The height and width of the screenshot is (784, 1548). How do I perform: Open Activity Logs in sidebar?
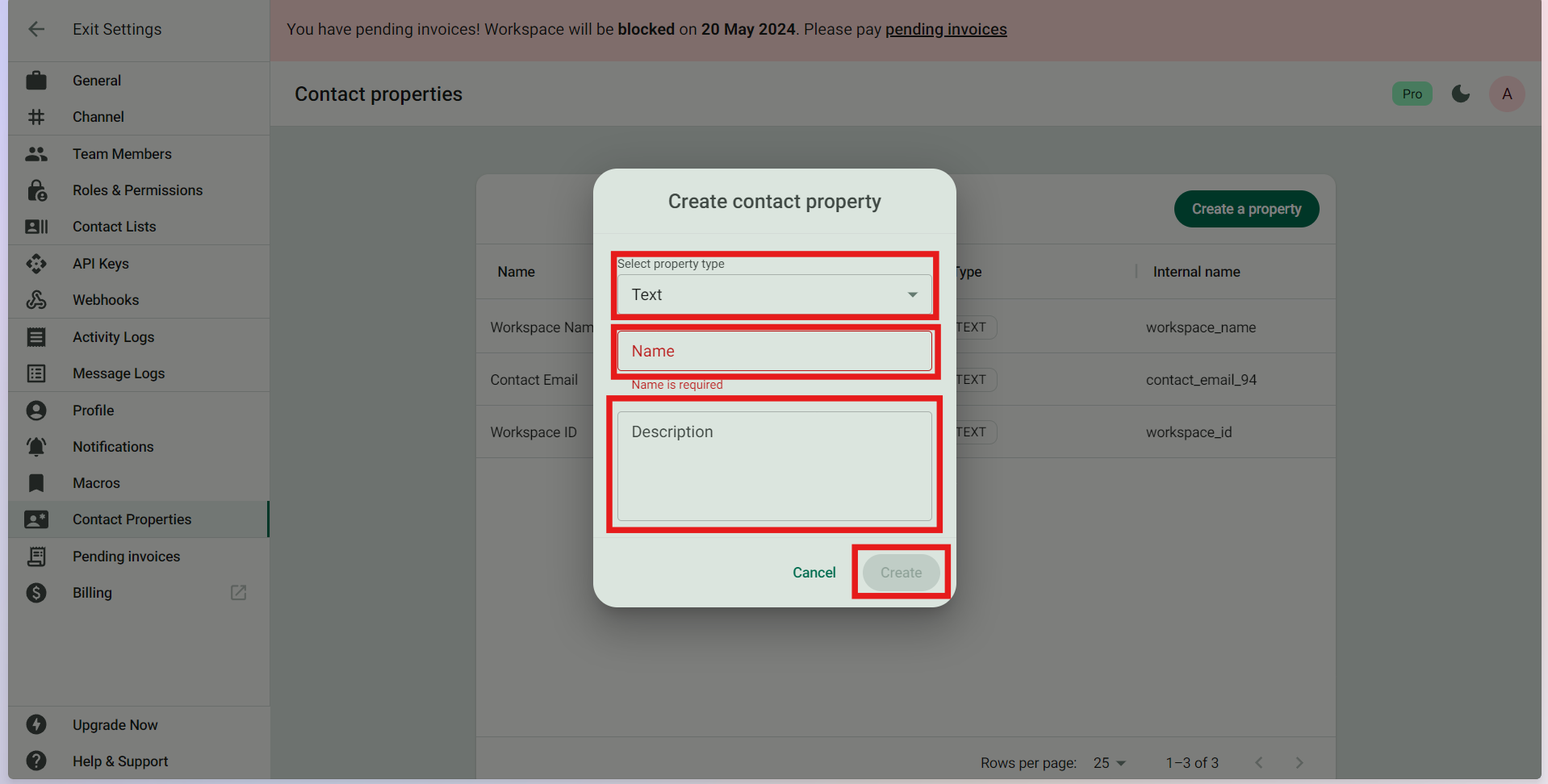113,337
